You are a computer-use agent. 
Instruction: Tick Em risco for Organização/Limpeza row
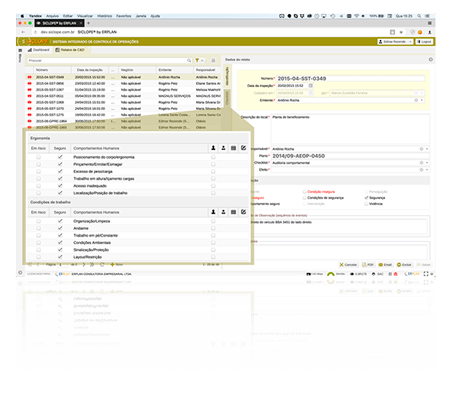pyautogui.click(x=38, y=221)
